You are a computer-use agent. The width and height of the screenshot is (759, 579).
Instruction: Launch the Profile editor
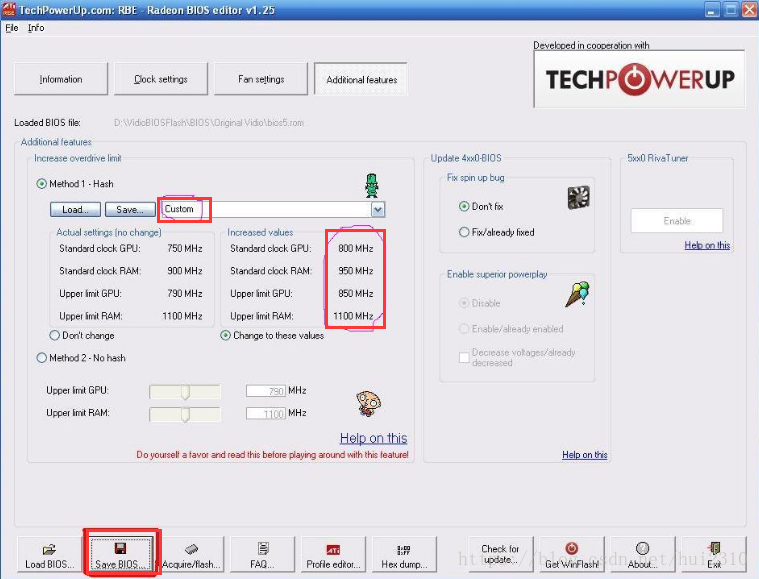click(333, 555)
